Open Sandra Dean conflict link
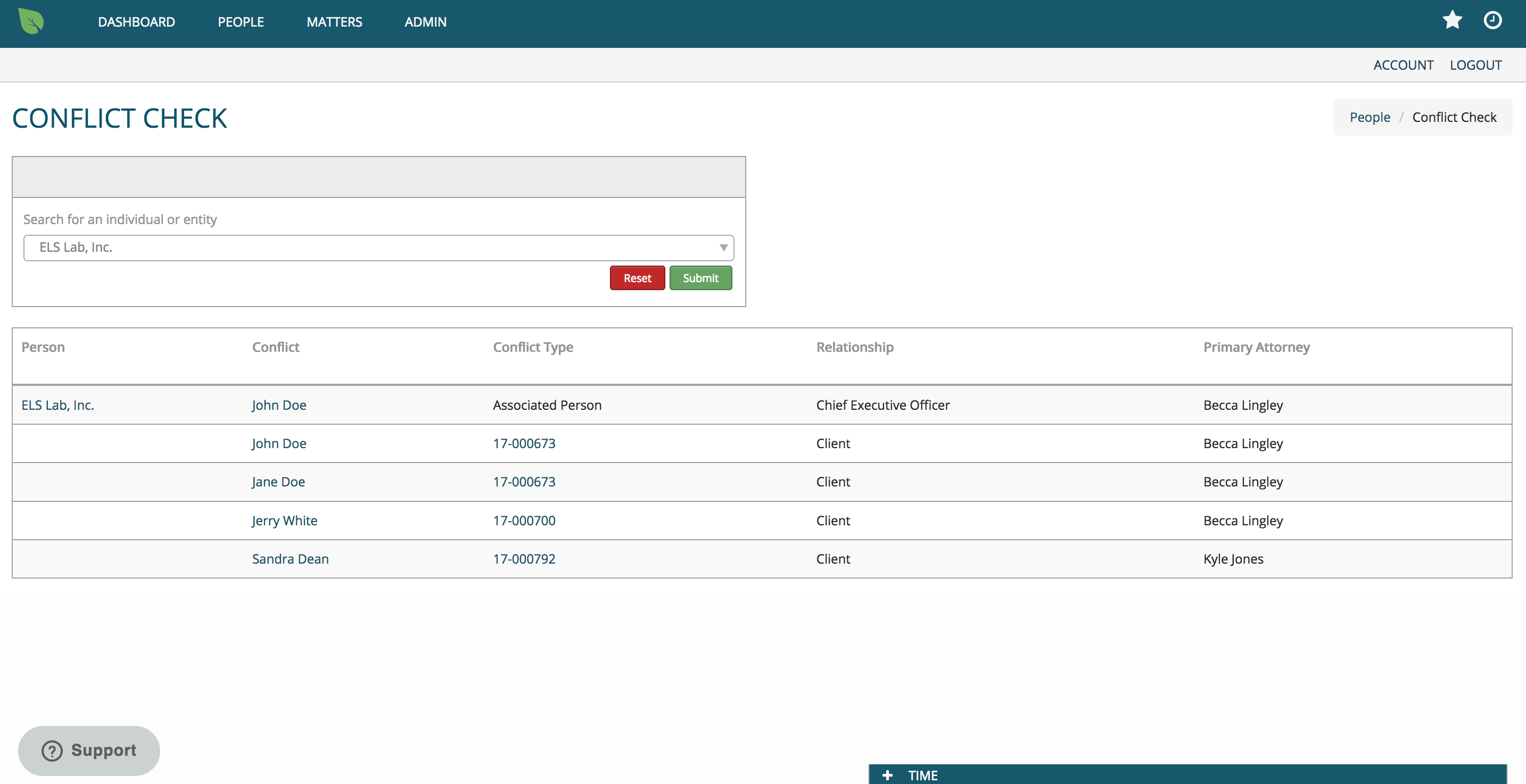Viewport: 1526px width, 784px height. (290, 559)
